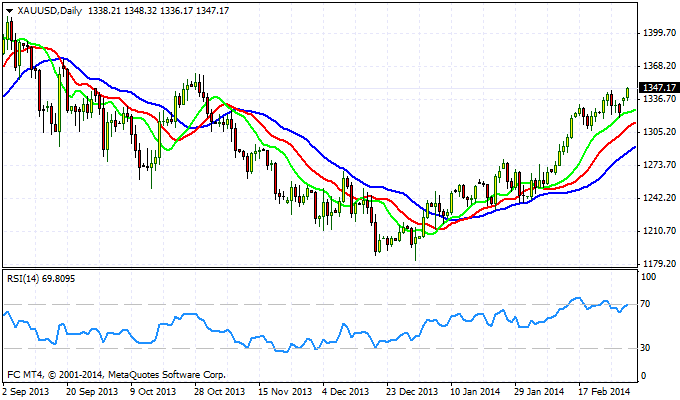Viewport: 680px width, 400px height.
Task: Click the 1210.70 price axis label
Action: click(x=659, y=230)
